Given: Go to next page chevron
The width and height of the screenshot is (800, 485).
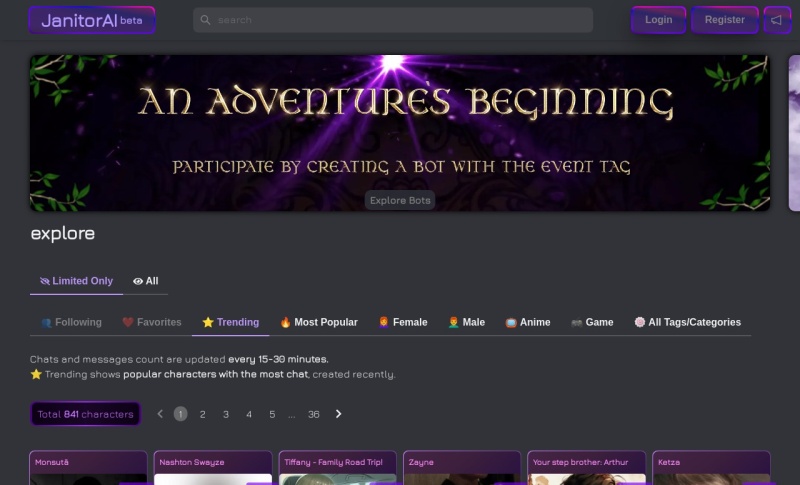Looking at the screenshot, I should [x=338, y=414].
